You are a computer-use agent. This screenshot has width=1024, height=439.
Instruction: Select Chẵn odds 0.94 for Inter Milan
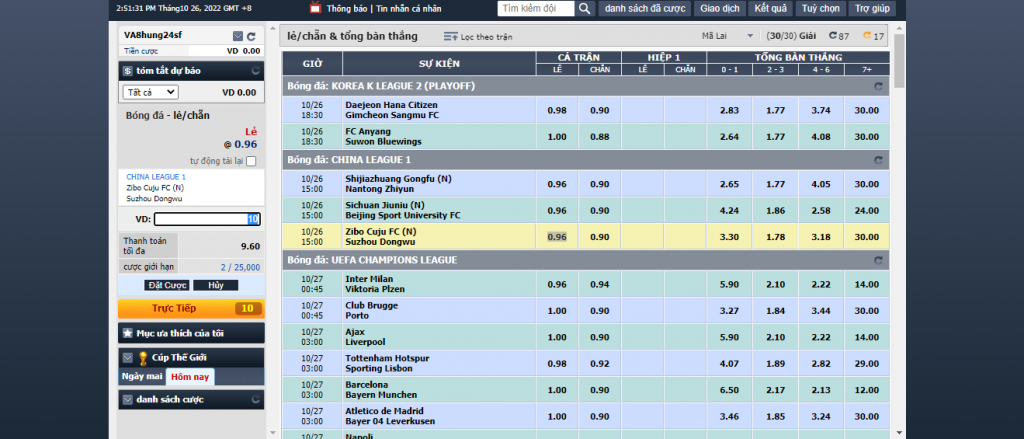coord(600,285)
